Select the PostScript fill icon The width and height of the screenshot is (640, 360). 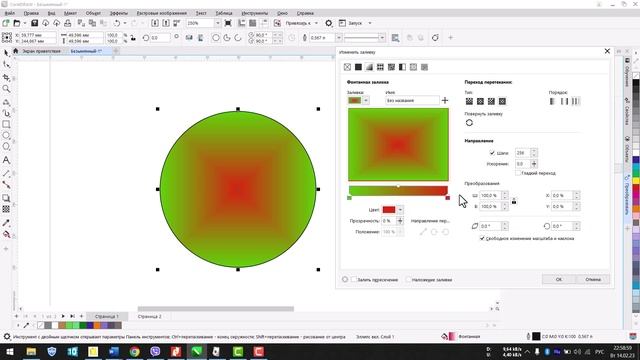tap(424, 67)
